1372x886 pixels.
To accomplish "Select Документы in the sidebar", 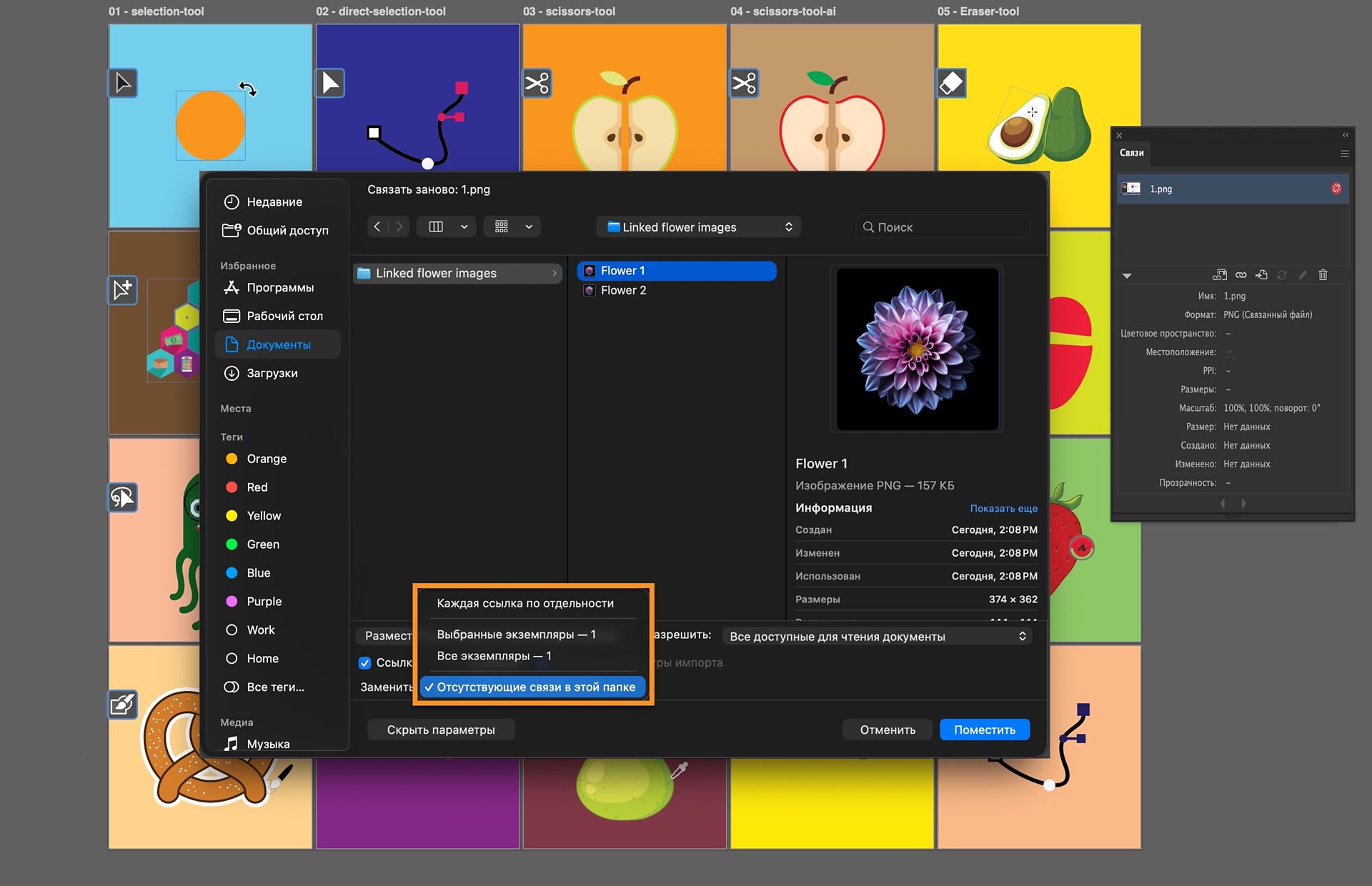I will [278, 344].
